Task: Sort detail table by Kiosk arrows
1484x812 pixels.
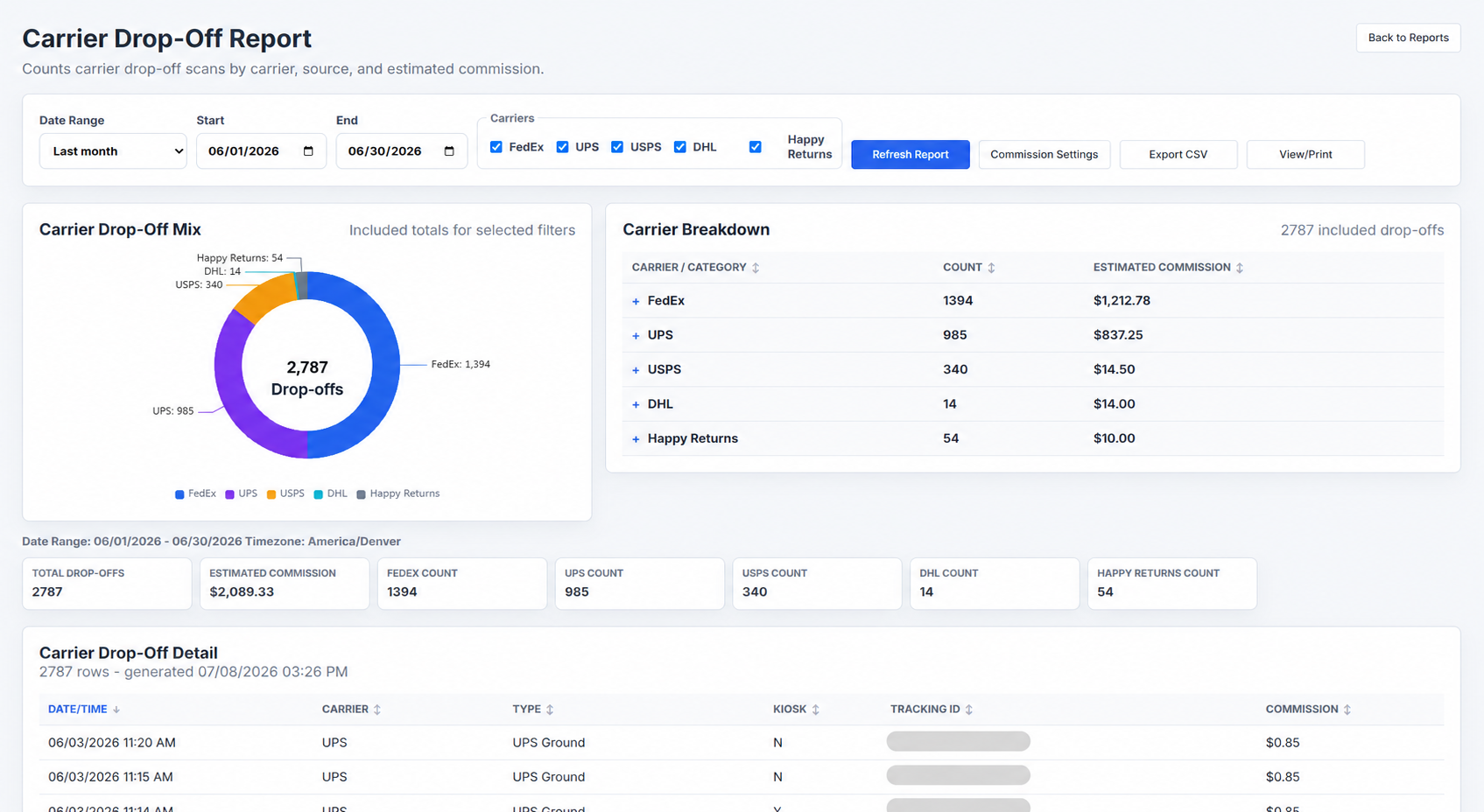Action: [815, 710]
